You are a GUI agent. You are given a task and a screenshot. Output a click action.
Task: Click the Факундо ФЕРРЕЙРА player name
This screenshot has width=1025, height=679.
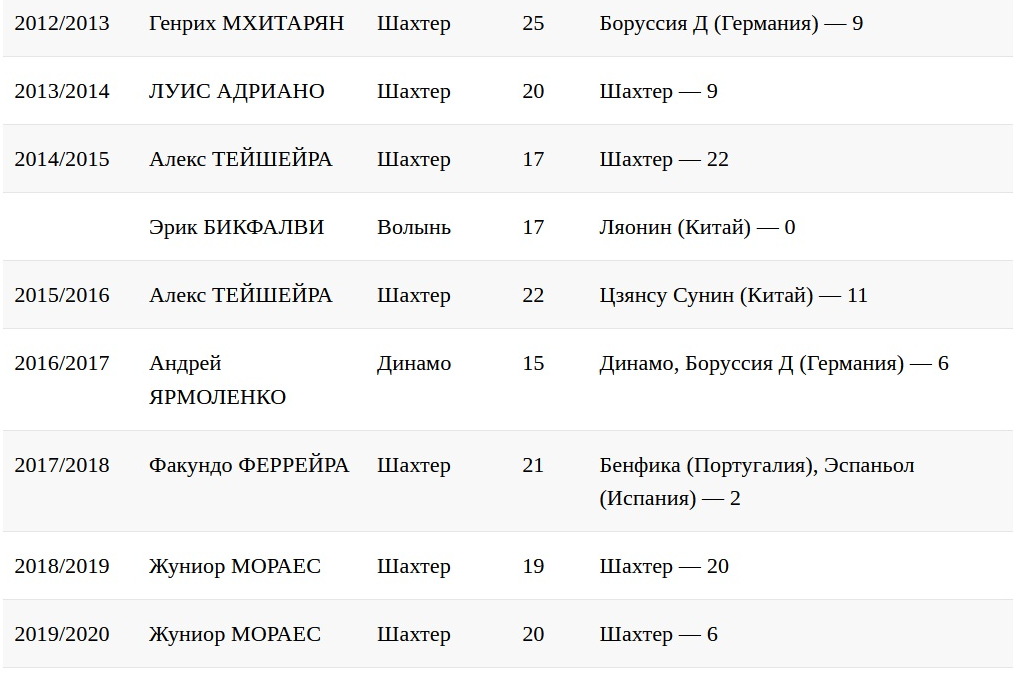[x=249, y=465]
